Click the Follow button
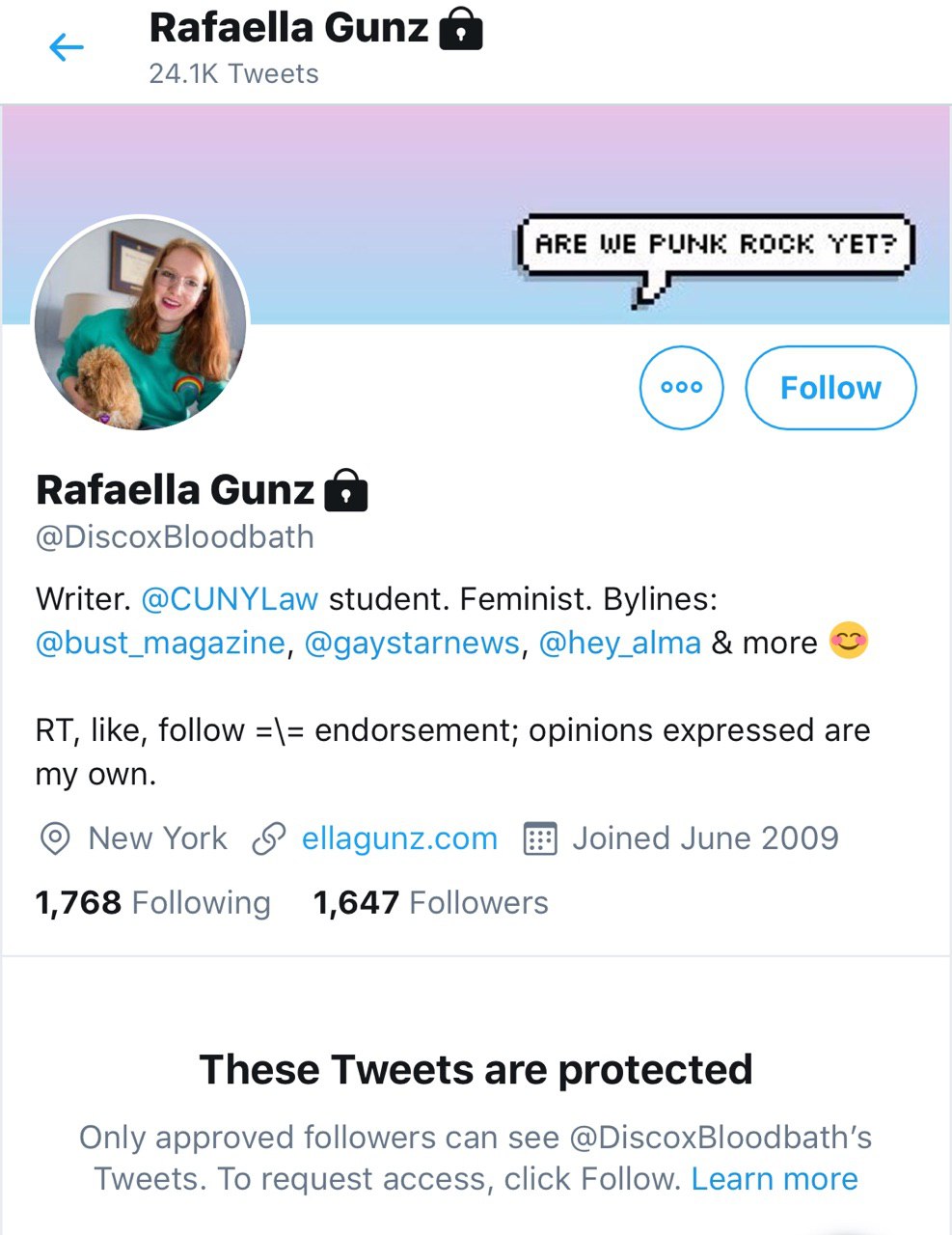Screen dimensions: 952x1235 pyautogui.click(x=830, y=387)
